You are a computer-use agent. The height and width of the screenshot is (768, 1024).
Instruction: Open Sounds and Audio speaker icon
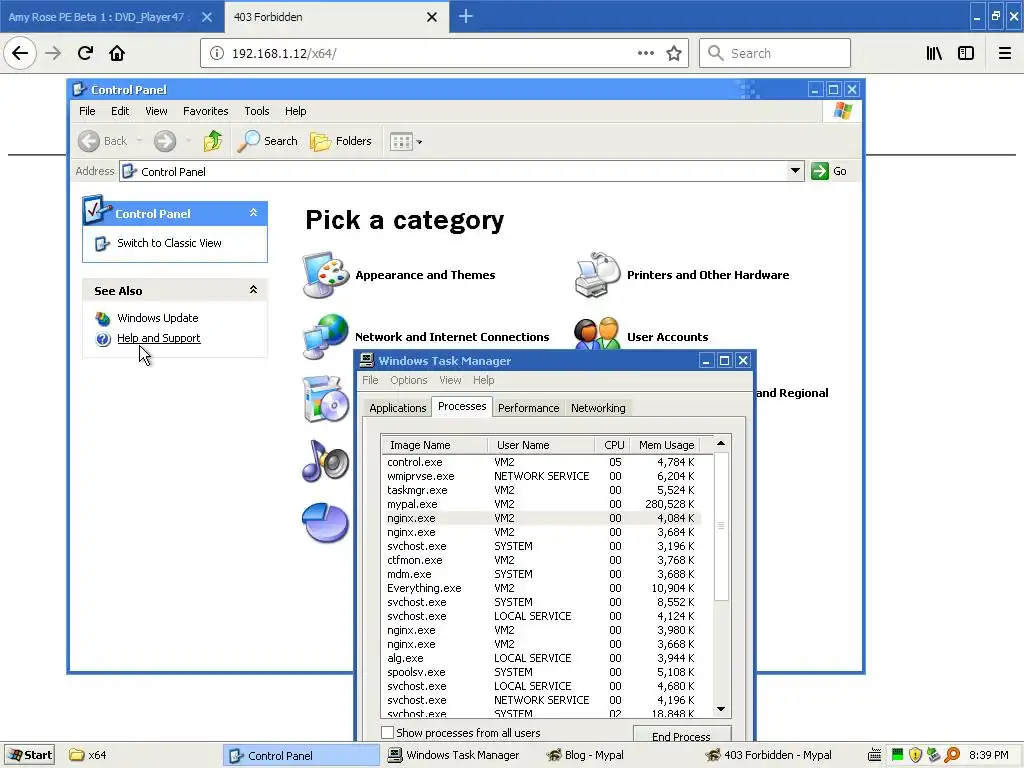[x=325, y=461]
